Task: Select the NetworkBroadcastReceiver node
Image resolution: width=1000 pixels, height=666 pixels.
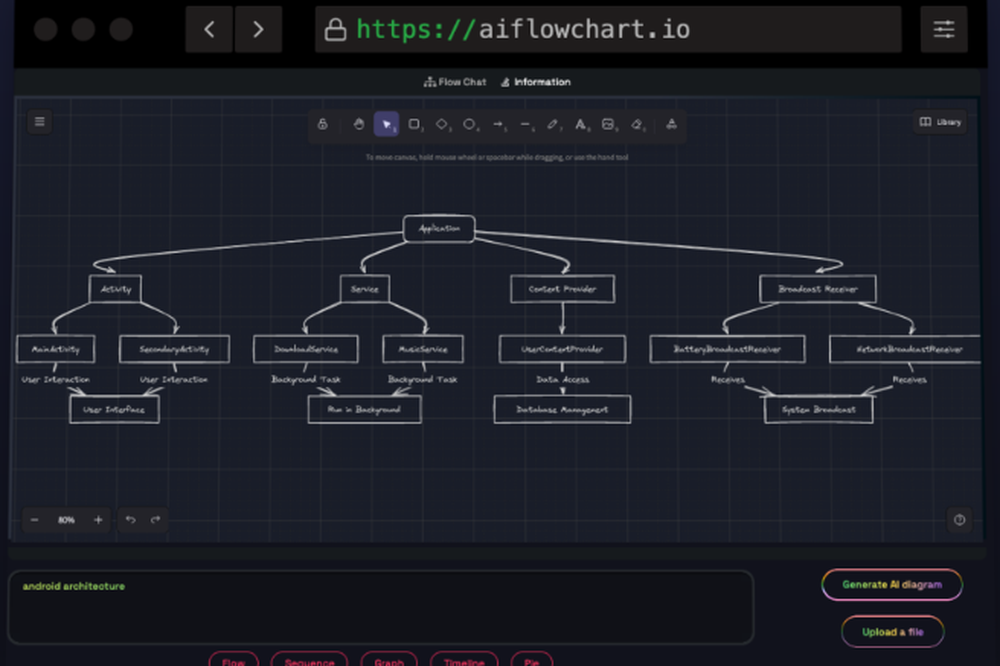Action: tap(906, 349)
